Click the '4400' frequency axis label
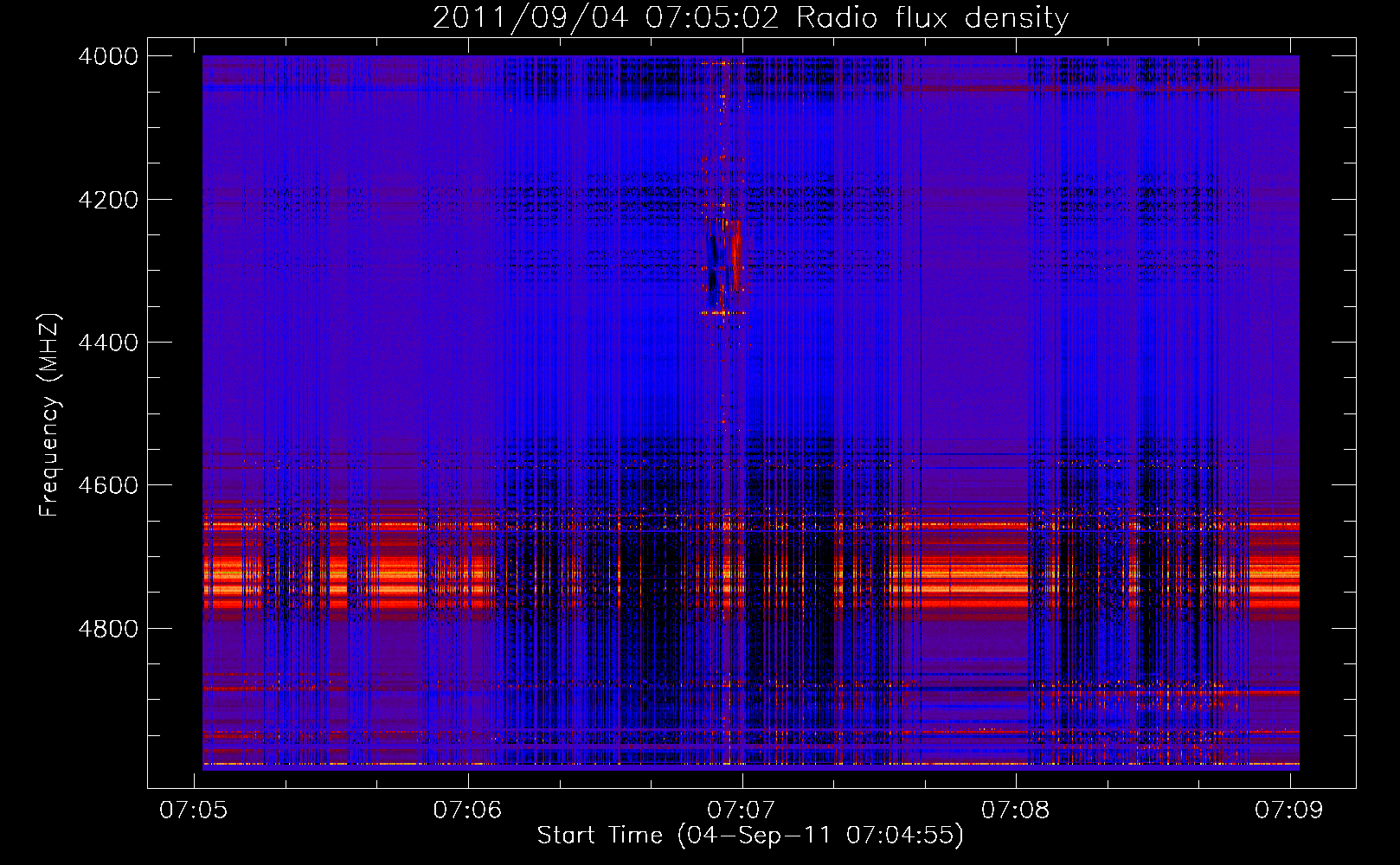Viewport: 1400px width, 865px height. (x=108, y=343)
